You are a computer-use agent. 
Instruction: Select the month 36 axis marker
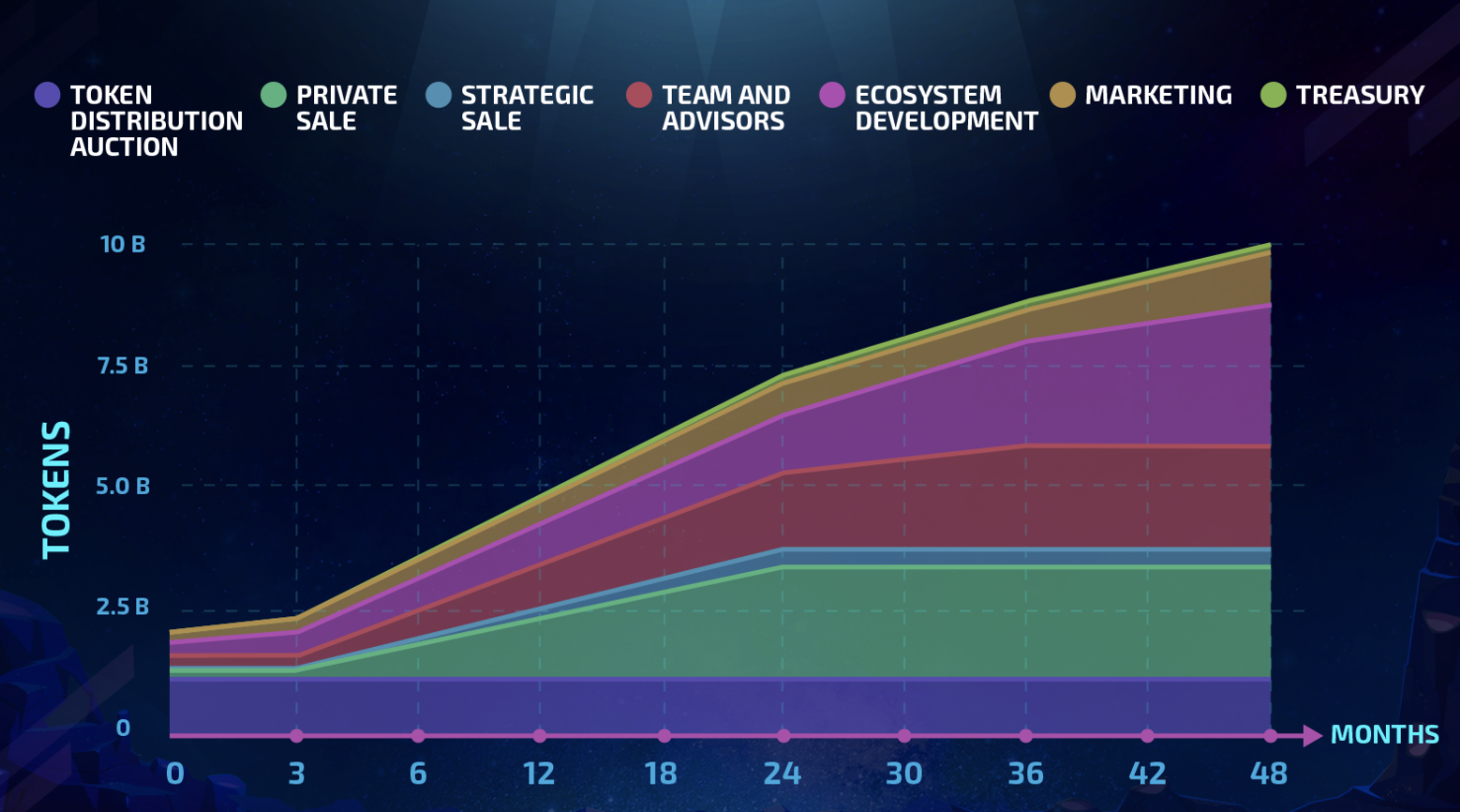1026,736
